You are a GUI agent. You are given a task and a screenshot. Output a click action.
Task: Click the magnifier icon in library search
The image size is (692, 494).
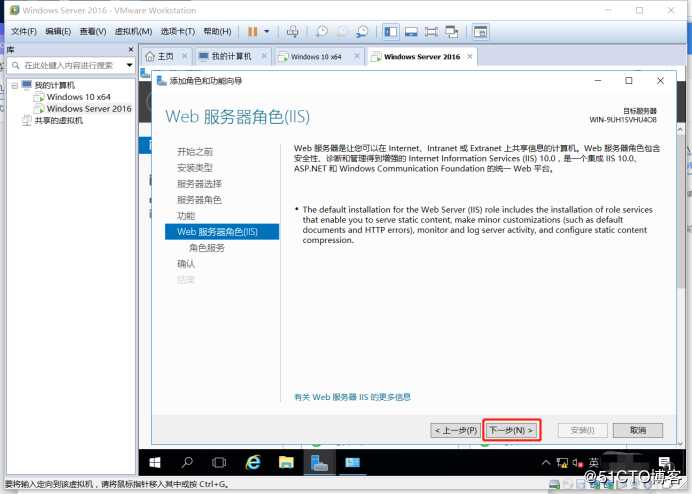[15, 65]
